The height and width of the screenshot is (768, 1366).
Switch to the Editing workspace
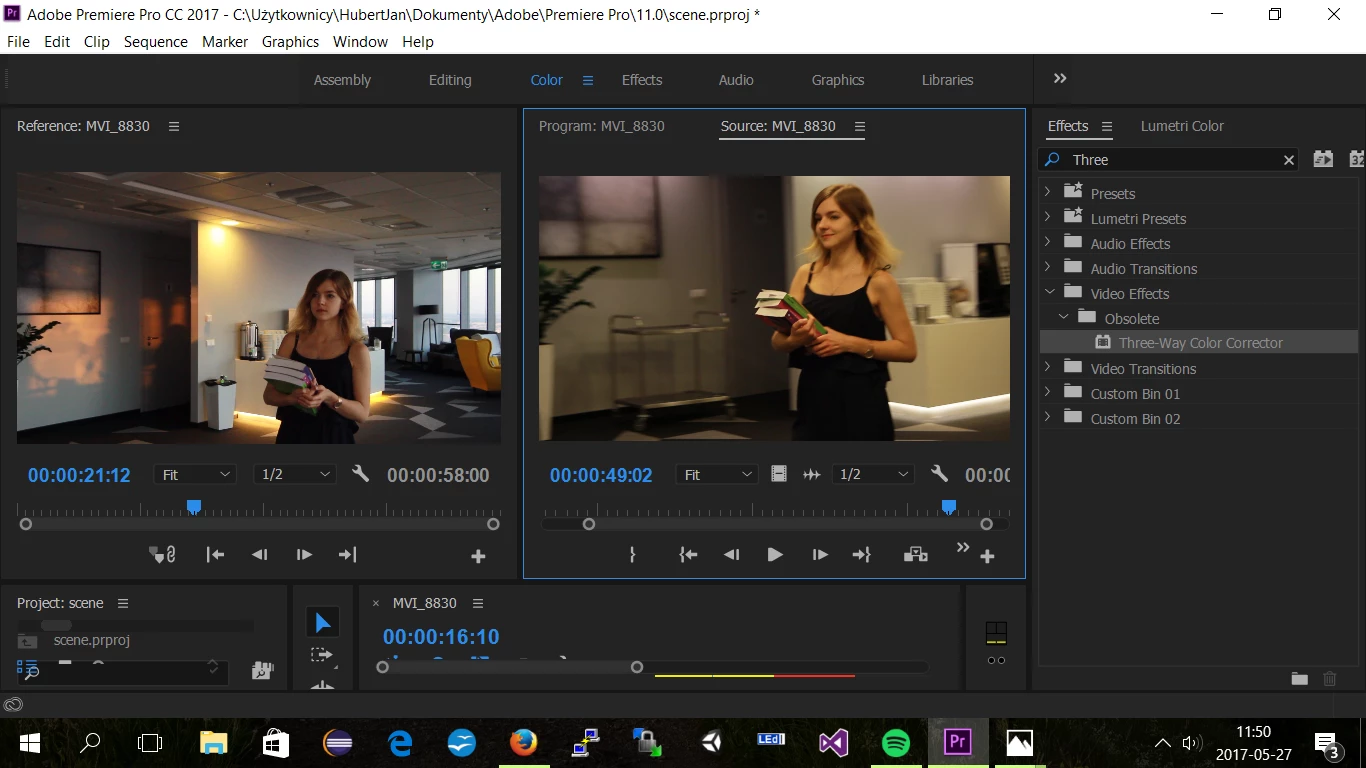[450, 80]
